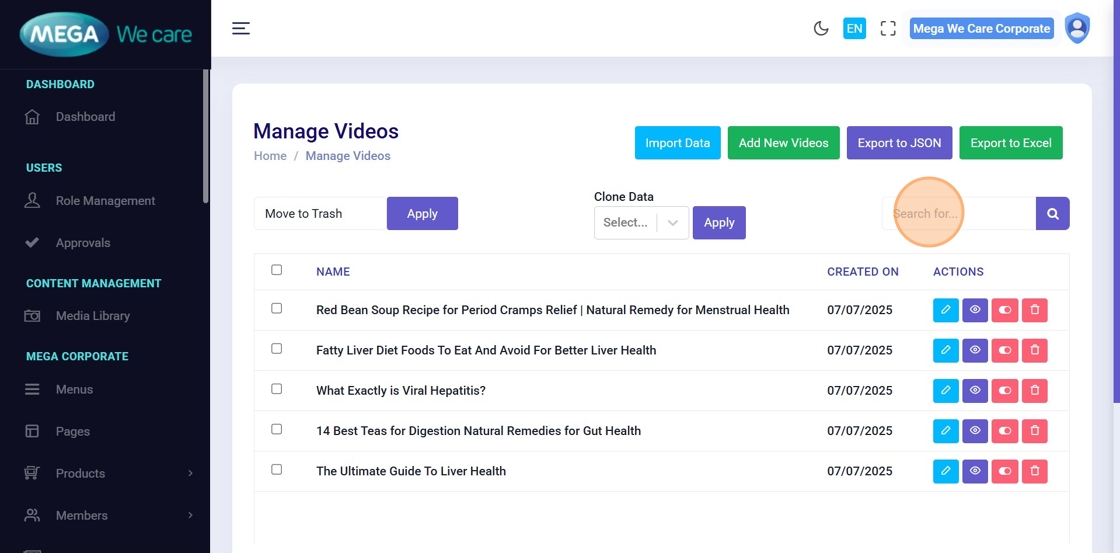This screenshot has width=1120, height=553.
Task: Enter fullscreen mode via expand icon
Action: (x=888, y=29)
